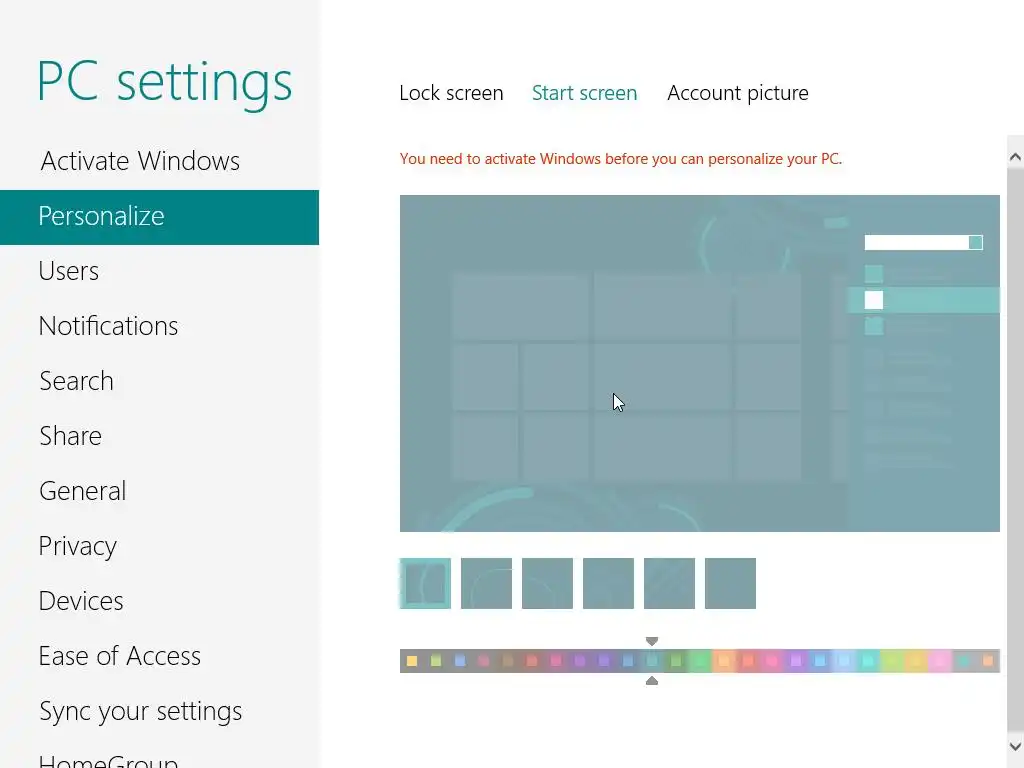The image size is (1024, 768).
Task: Choose the first highlighted background pattern thumbnail
Action: (425, 583)
